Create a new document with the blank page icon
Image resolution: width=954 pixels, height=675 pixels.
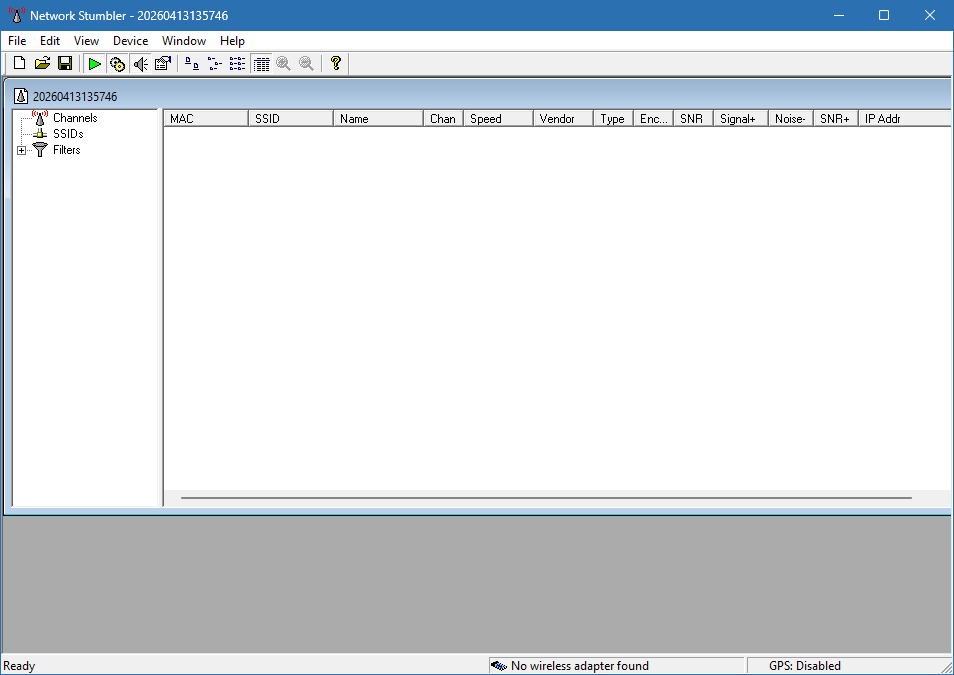click(x=19, y=63)
